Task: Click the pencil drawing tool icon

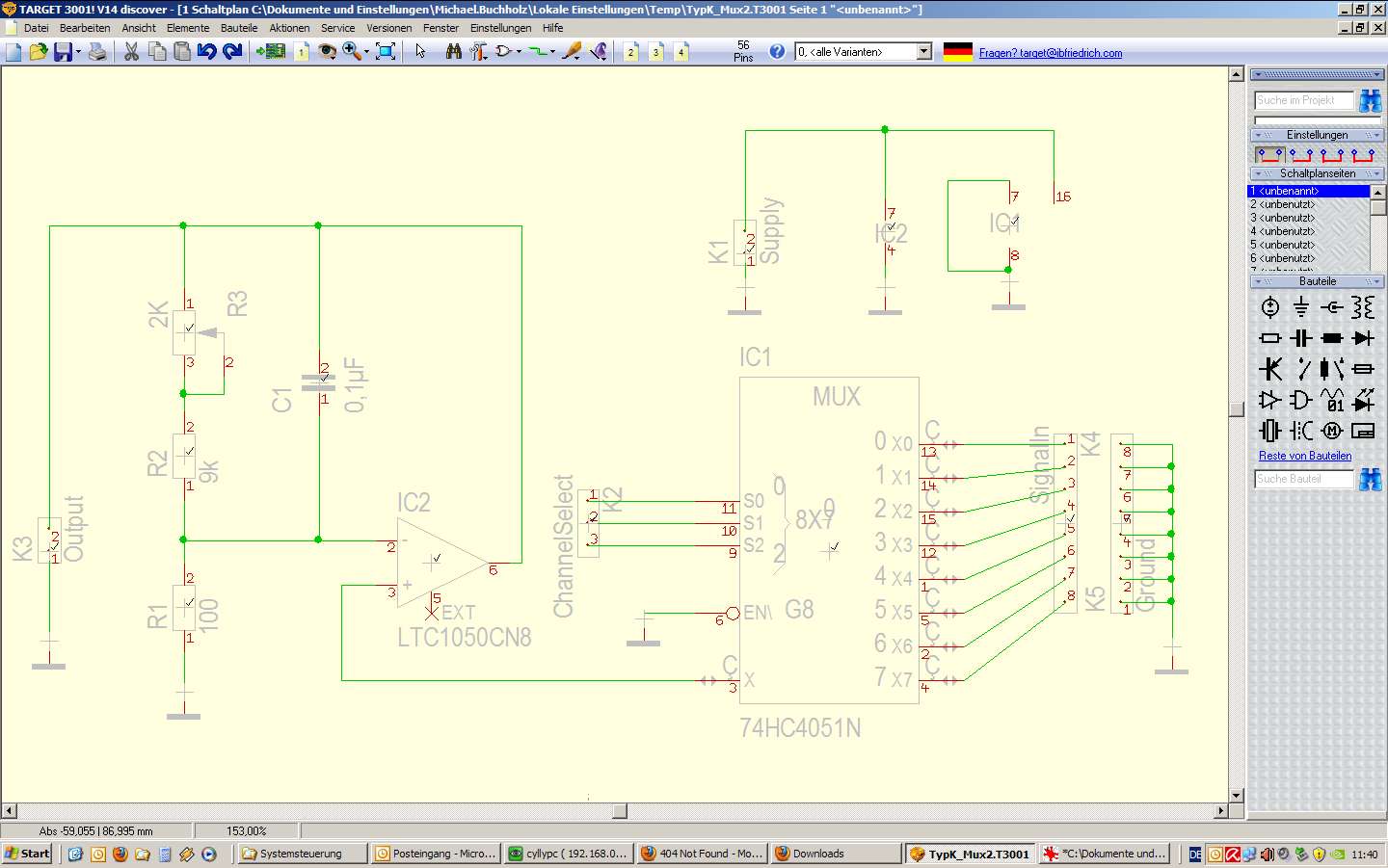Action: tap(572, 52)
